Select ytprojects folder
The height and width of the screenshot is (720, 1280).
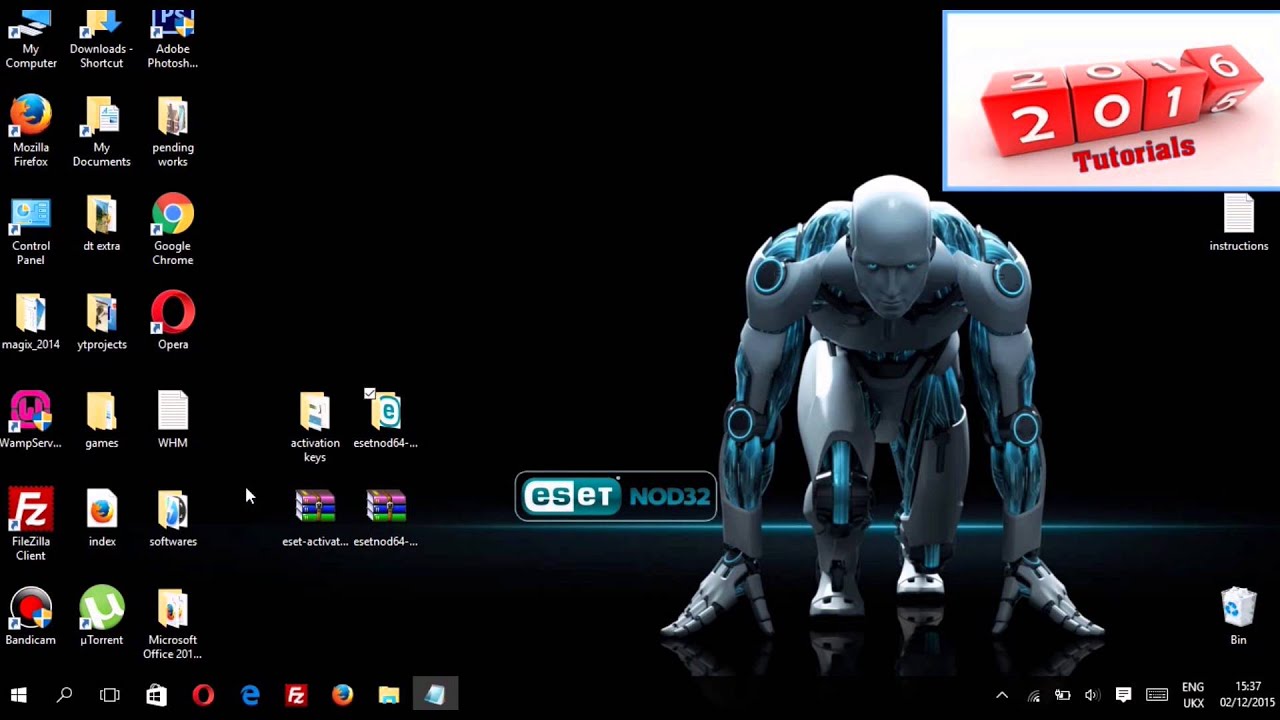[102, 322]
